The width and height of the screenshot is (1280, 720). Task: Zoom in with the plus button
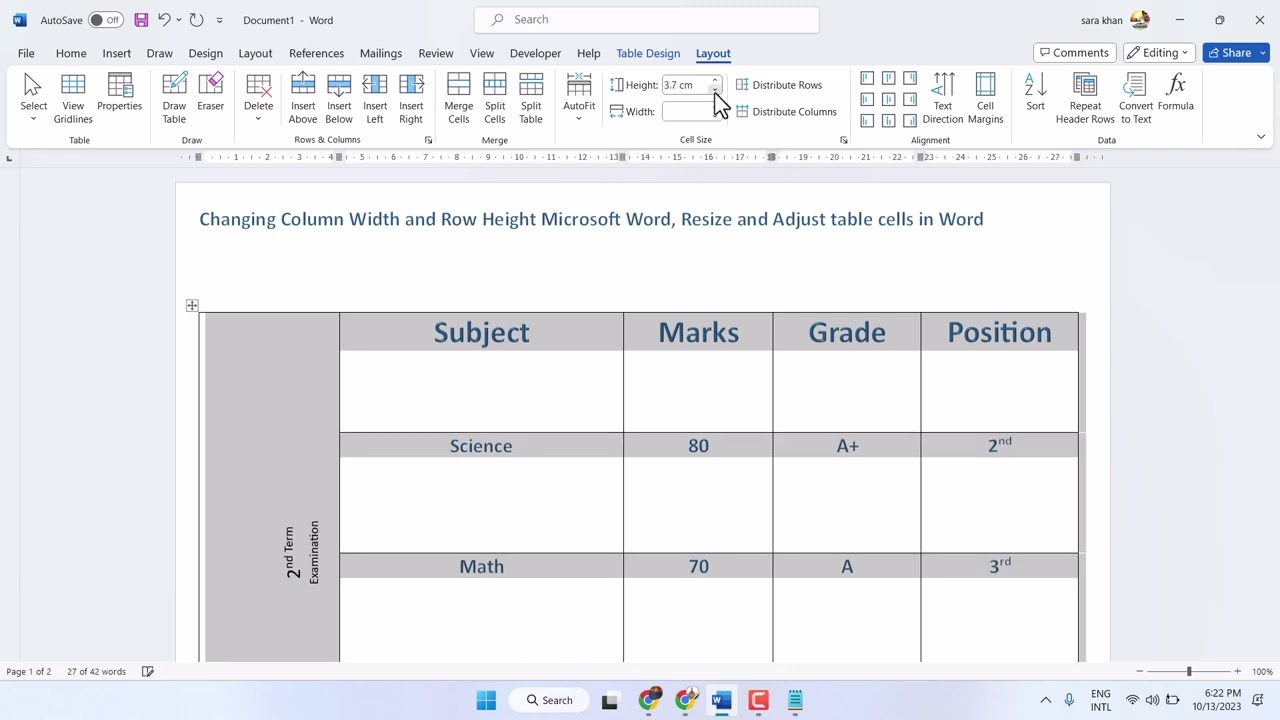[1237, 672]
